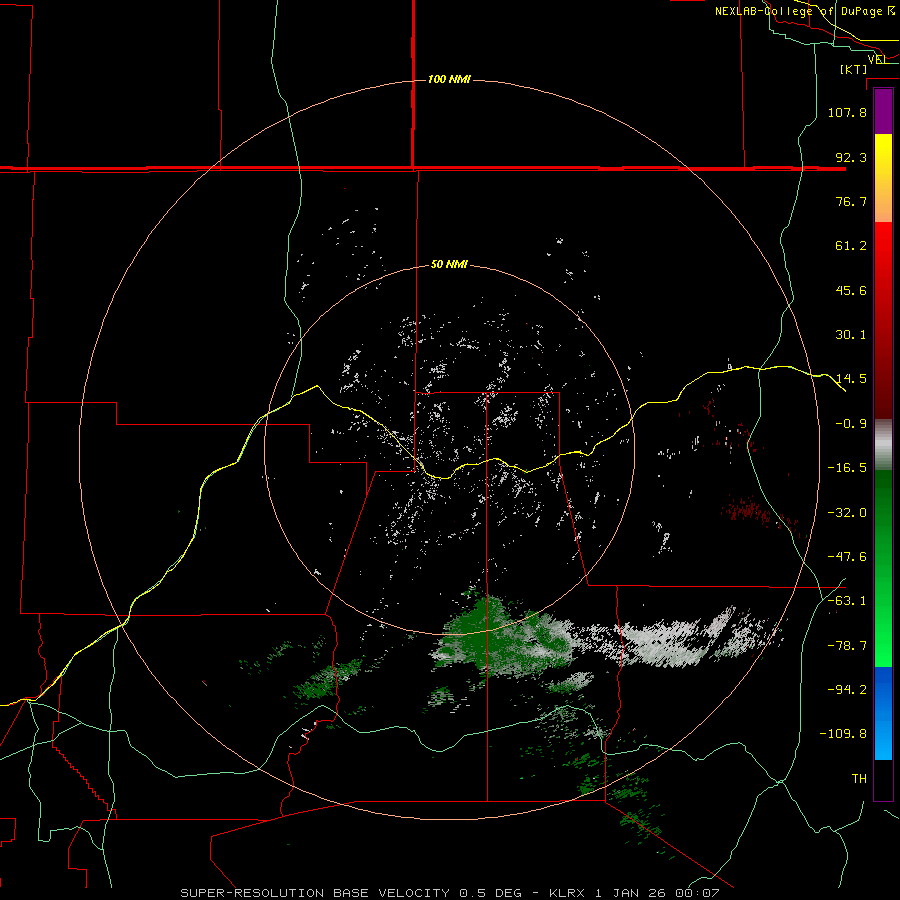Click the 61.2 legend value

pyautogui.click(x=851, y=246)
